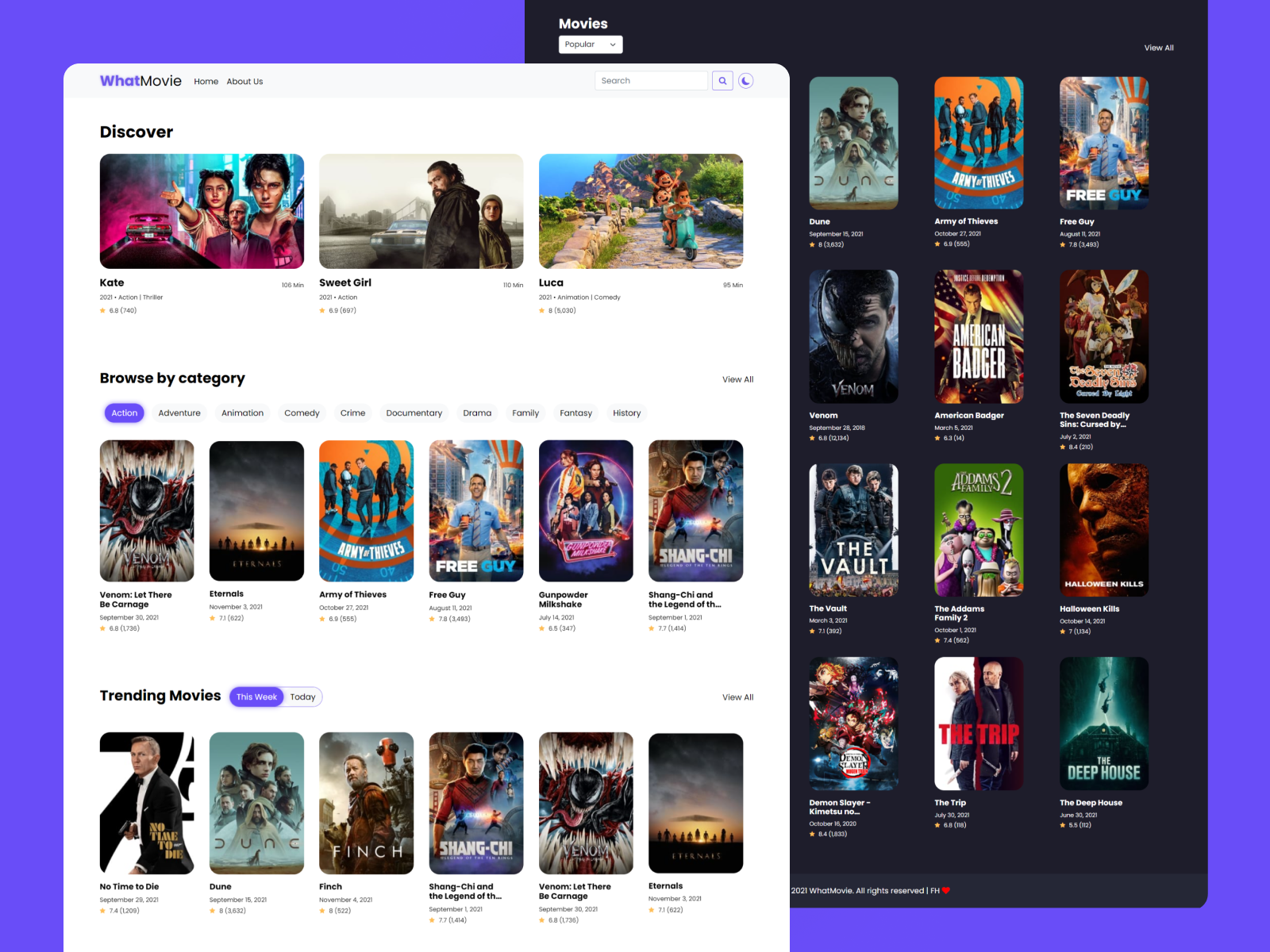Click into the Search input field

651,81
